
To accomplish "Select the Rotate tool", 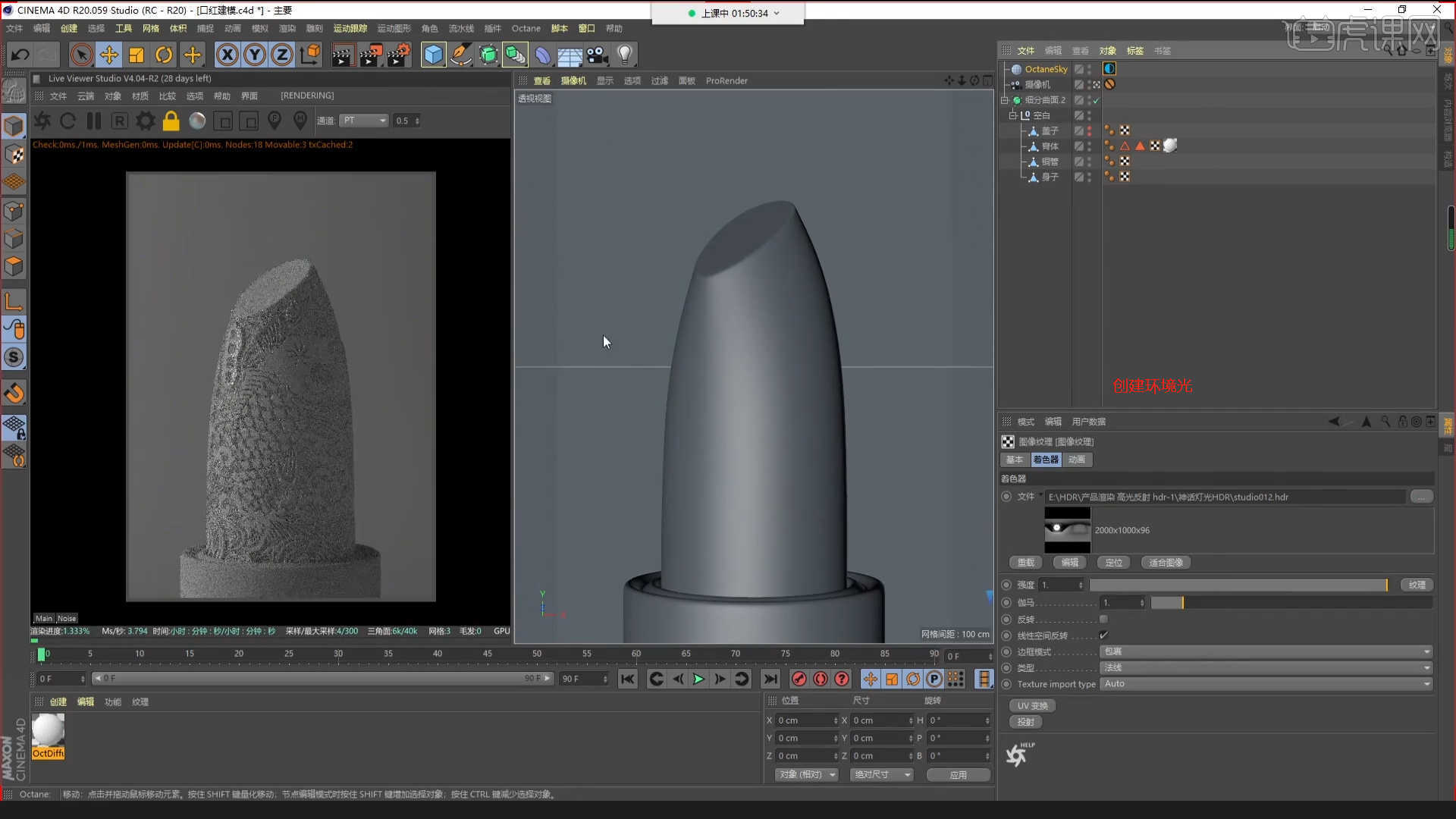I will [164, 55].
